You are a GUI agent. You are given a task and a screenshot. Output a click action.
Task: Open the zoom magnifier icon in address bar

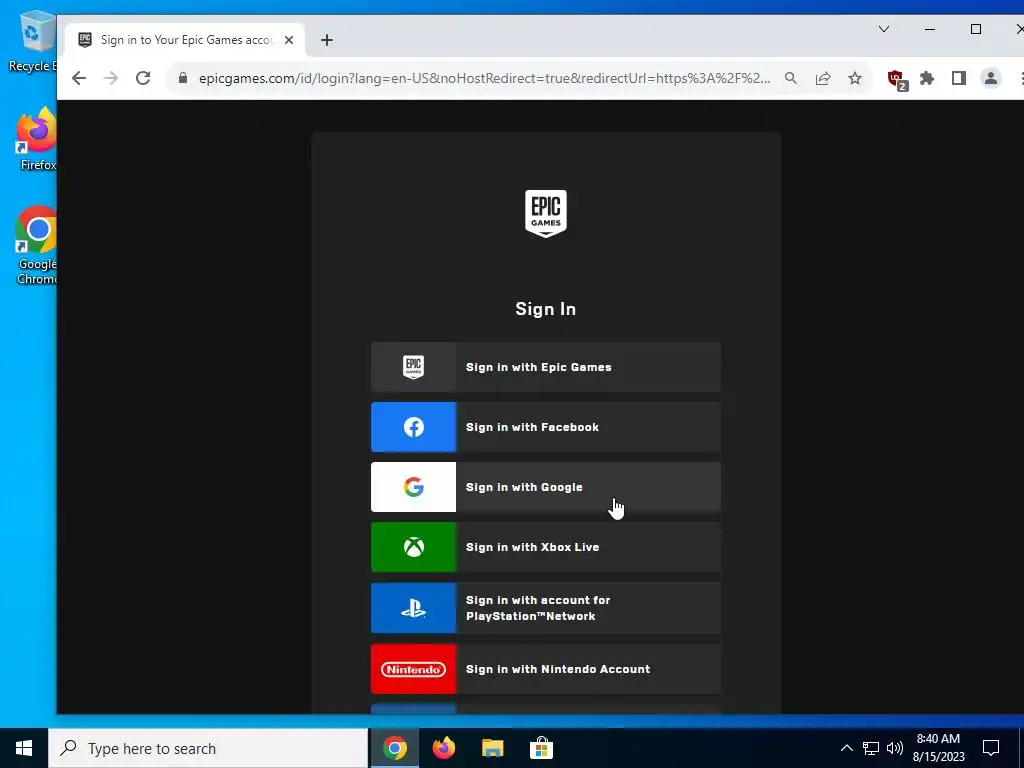pyautogui.click(x=791, y=78)
